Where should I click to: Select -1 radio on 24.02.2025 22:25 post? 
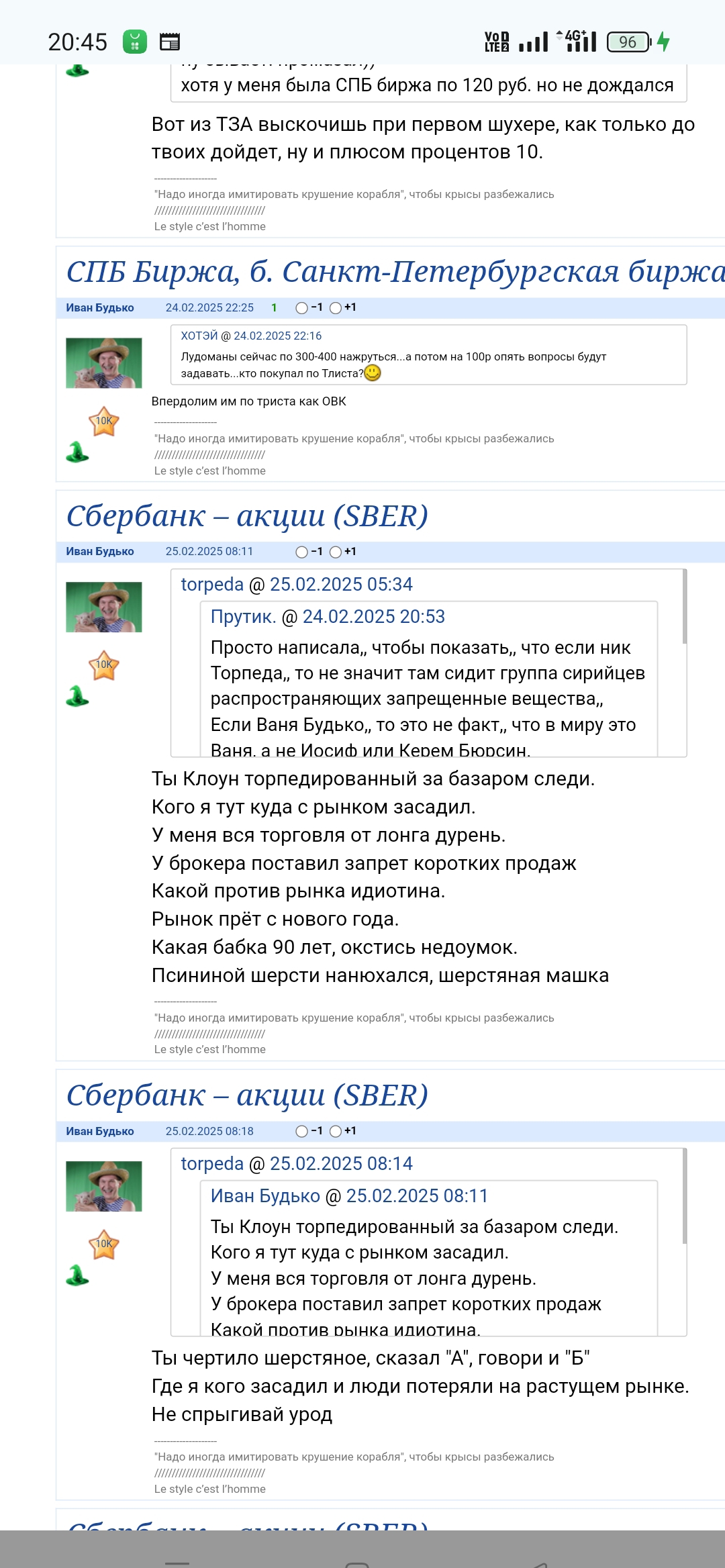(302, 308)
